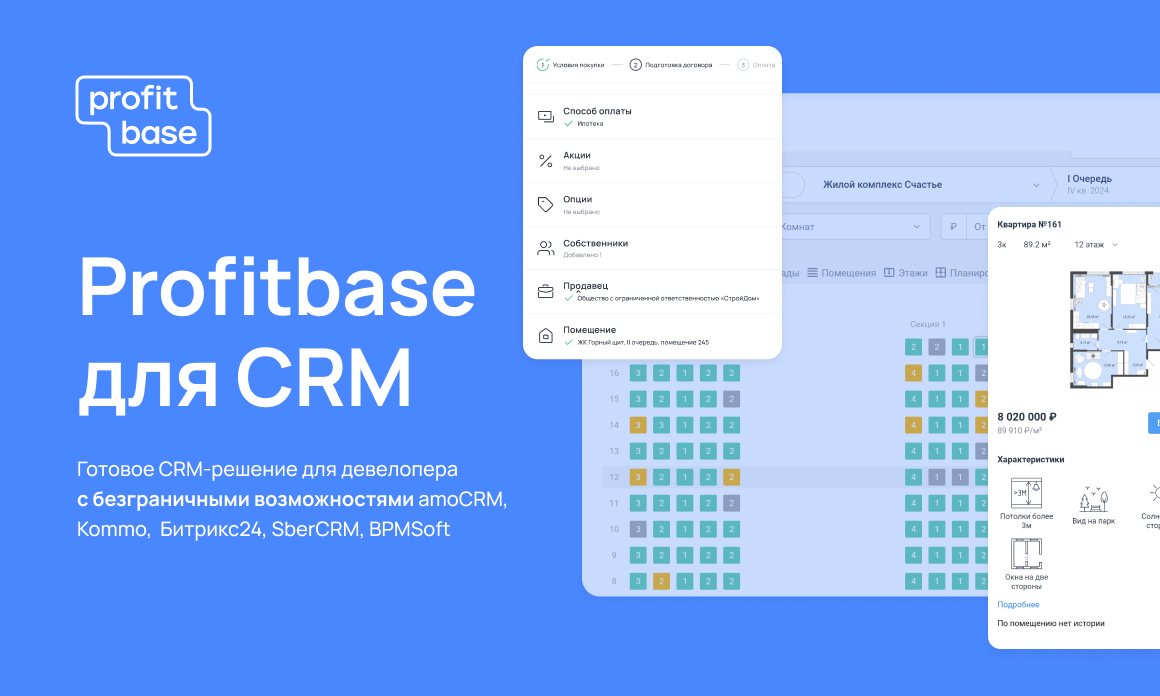Click the ₽ currency button
This screenshot has width=1160, height=696.
coord(954,227)
